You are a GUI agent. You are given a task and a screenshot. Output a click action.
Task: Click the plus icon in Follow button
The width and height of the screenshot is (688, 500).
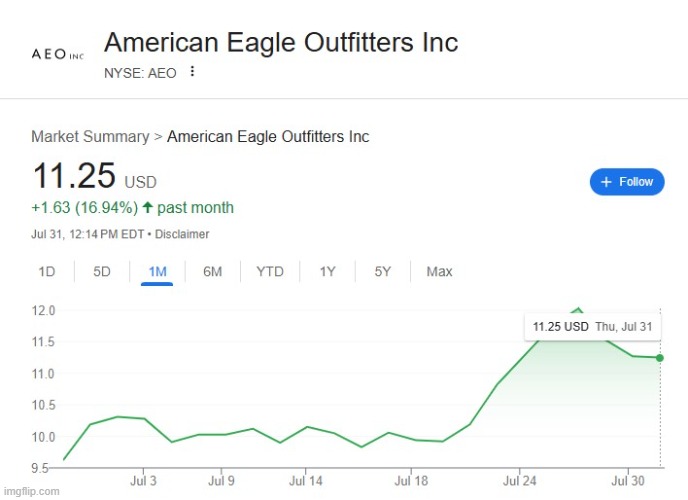point(606,182)
